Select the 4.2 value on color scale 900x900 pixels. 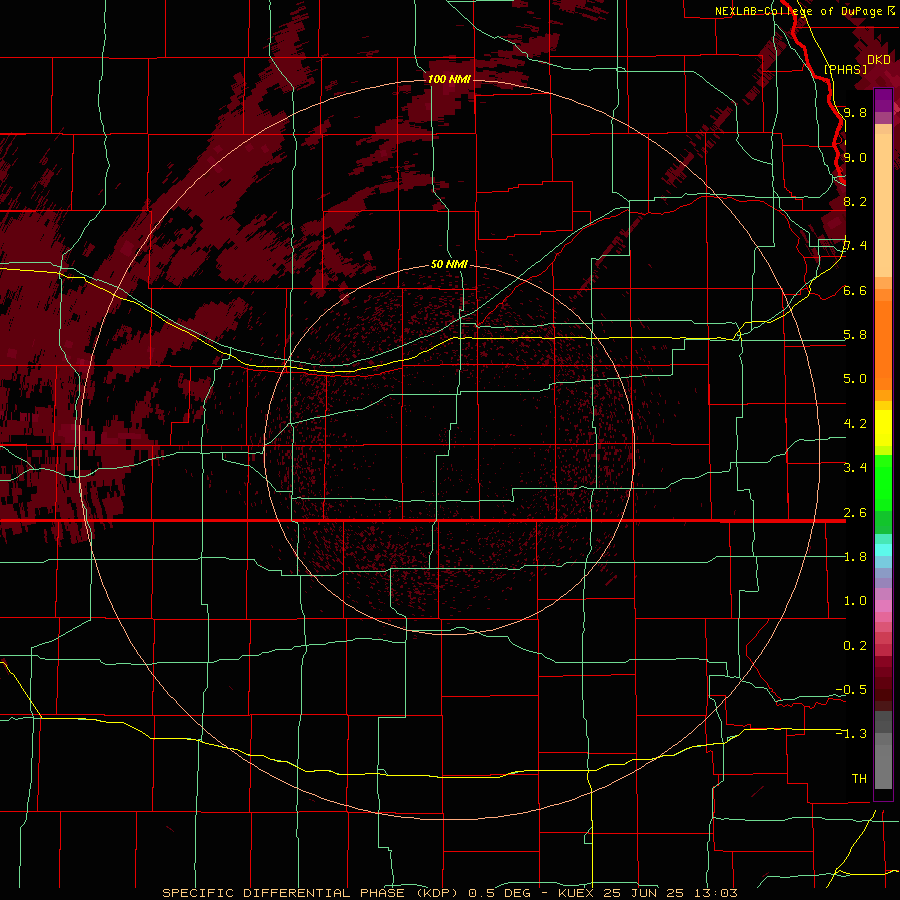[x=855, y=424]
